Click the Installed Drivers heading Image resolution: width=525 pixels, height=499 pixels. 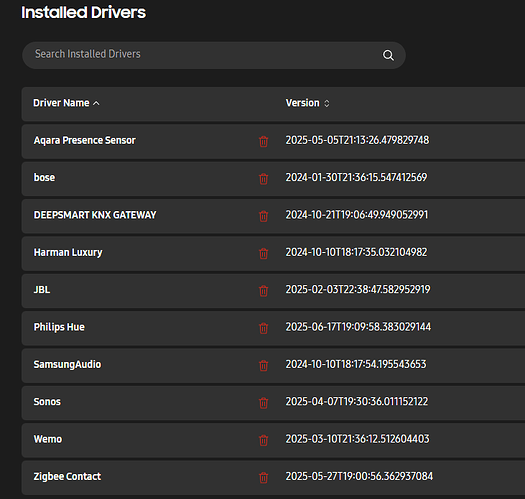(83, 12)
